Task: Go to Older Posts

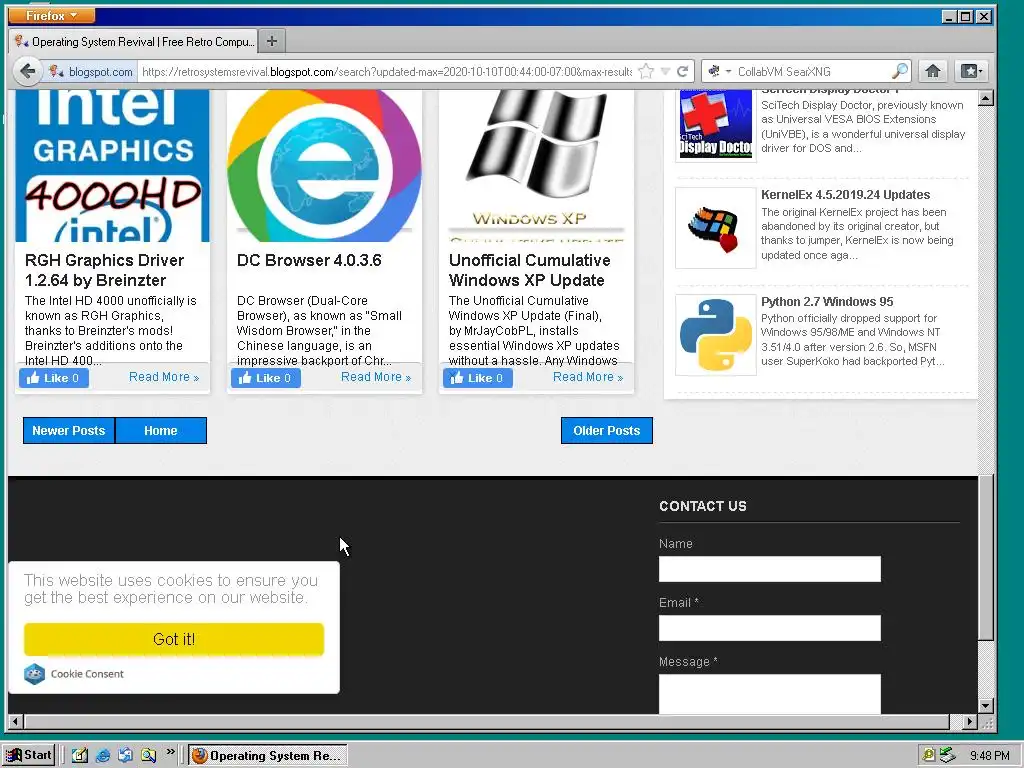Action: [x=607, y=430]
